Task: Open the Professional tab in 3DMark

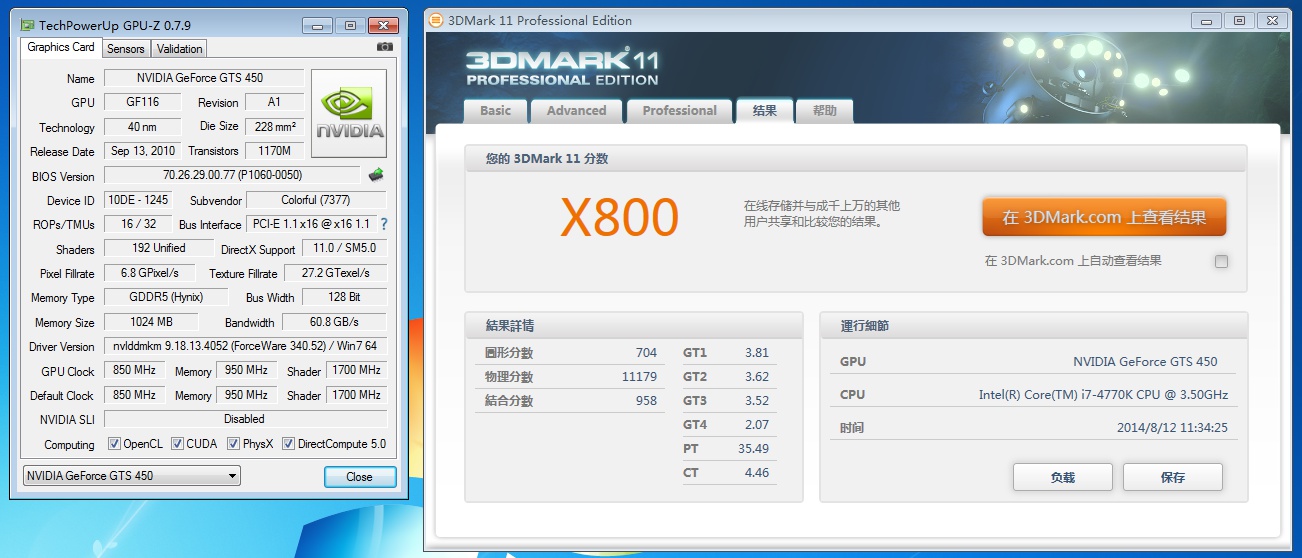Action: (x=679, y=111)
